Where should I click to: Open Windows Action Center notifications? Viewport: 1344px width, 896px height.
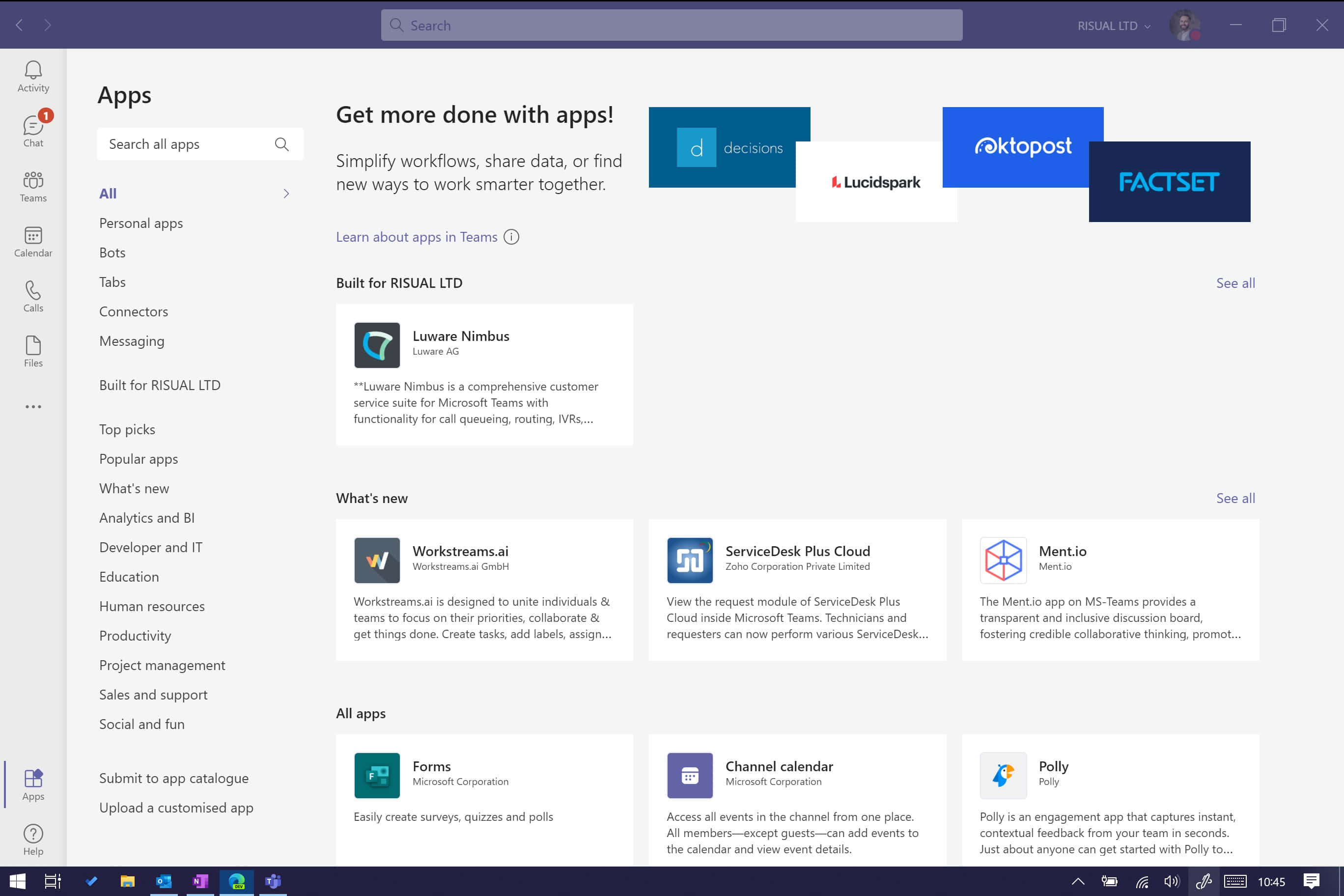(1312, 881)
